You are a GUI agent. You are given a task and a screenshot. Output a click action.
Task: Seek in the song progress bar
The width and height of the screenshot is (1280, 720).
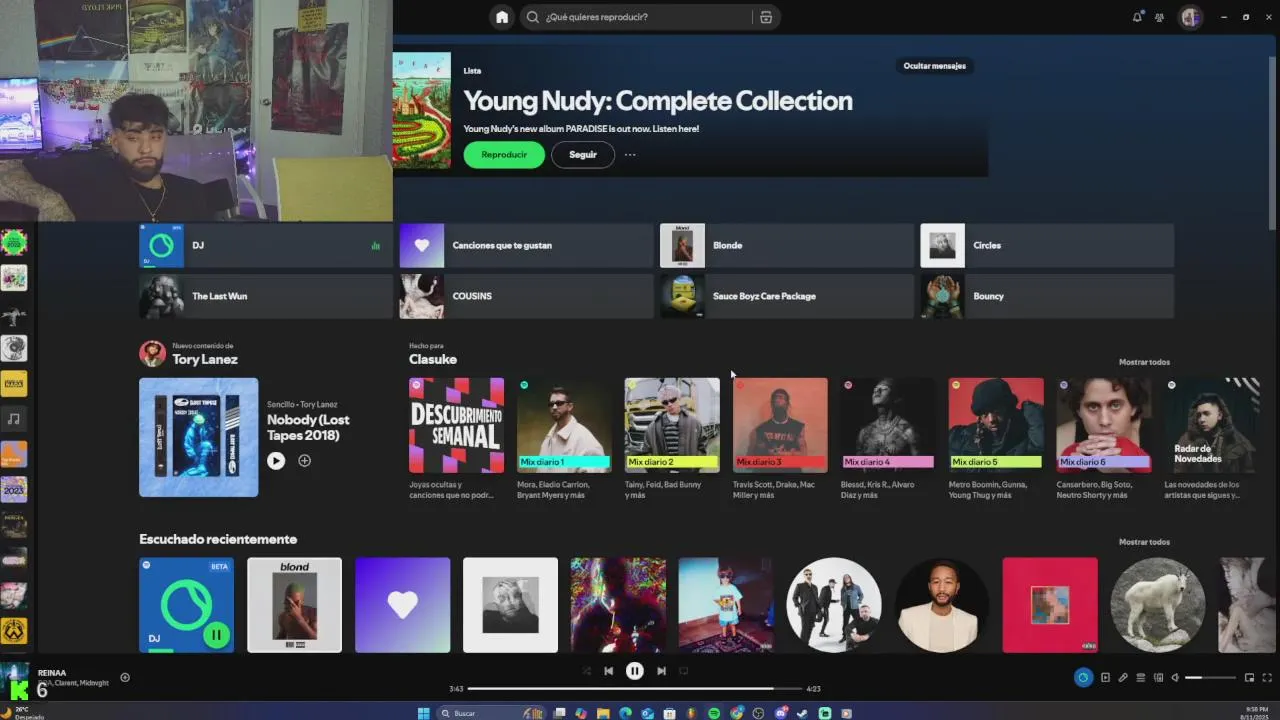click(x=635, y=688)
